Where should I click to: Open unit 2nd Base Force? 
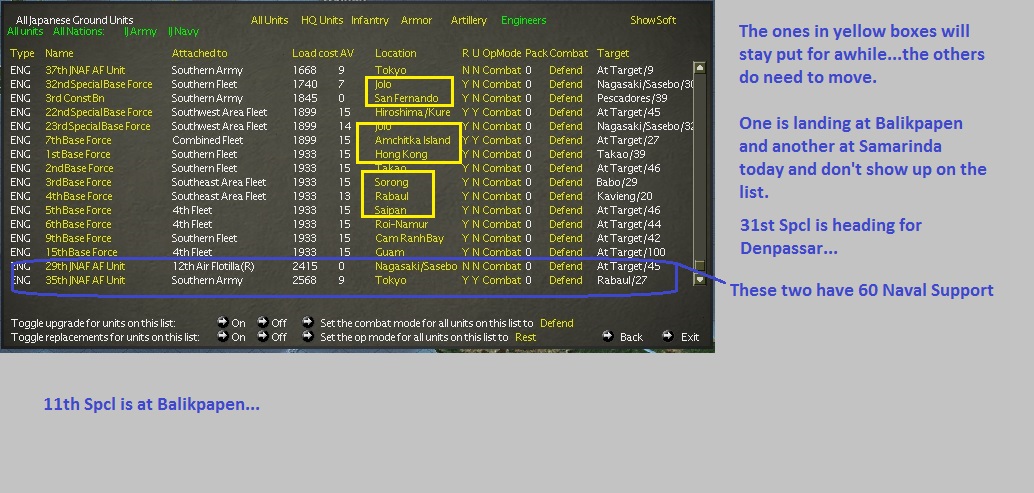click(79, 168)
